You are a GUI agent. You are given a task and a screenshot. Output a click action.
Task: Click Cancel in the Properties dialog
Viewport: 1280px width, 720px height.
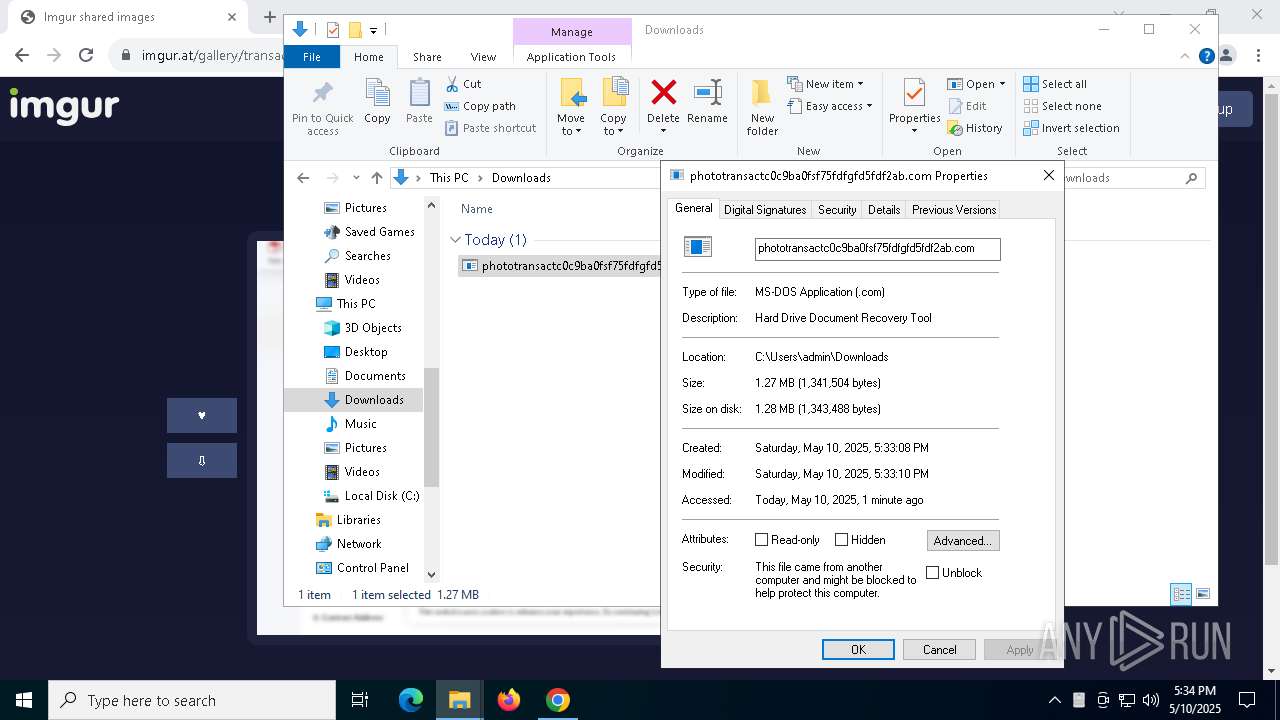(939, 650)
